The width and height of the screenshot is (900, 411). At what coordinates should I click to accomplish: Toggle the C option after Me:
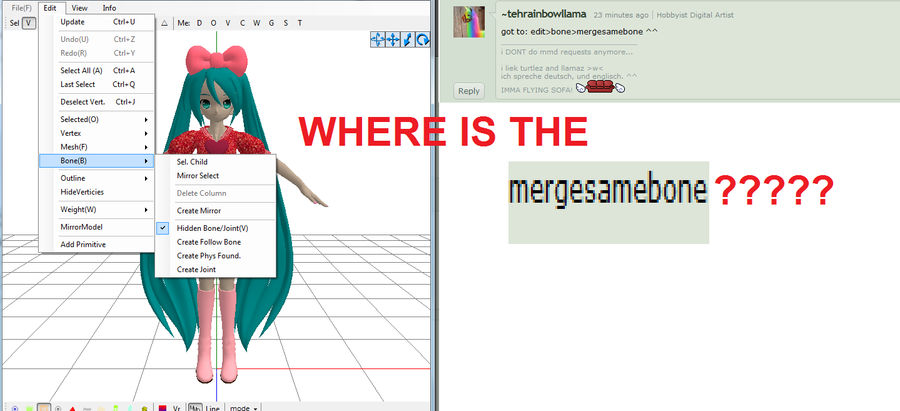coord(242,23)
